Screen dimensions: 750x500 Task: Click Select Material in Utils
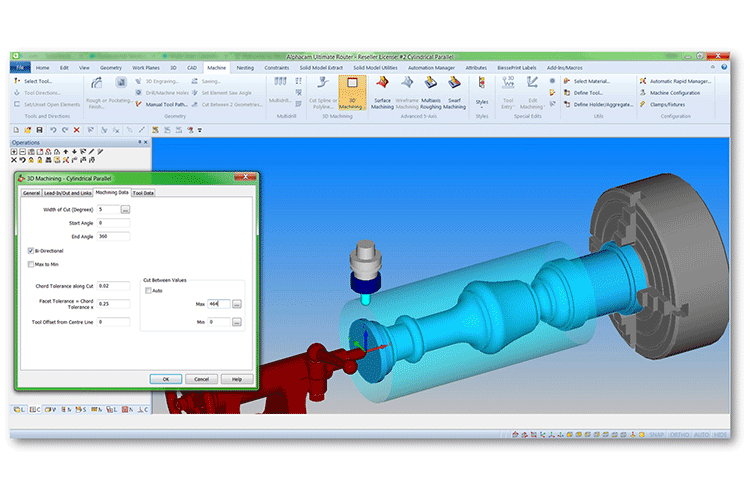[587, 81]
